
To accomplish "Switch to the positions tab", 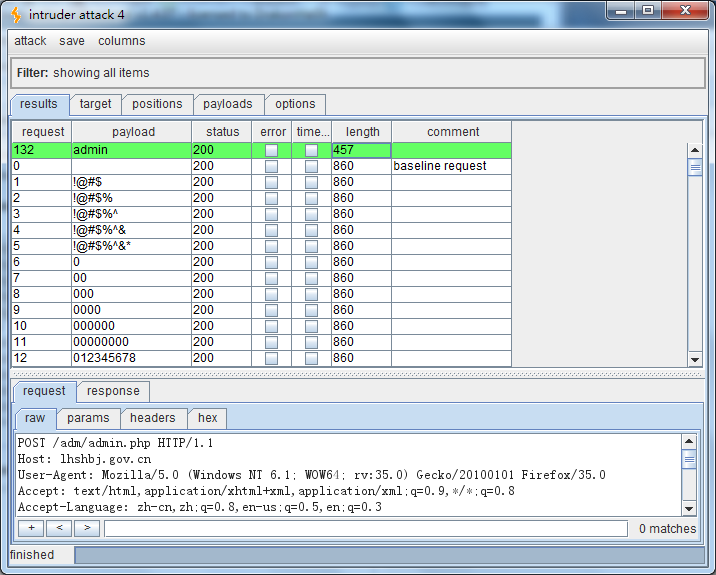I will click(x=157, y=104).
